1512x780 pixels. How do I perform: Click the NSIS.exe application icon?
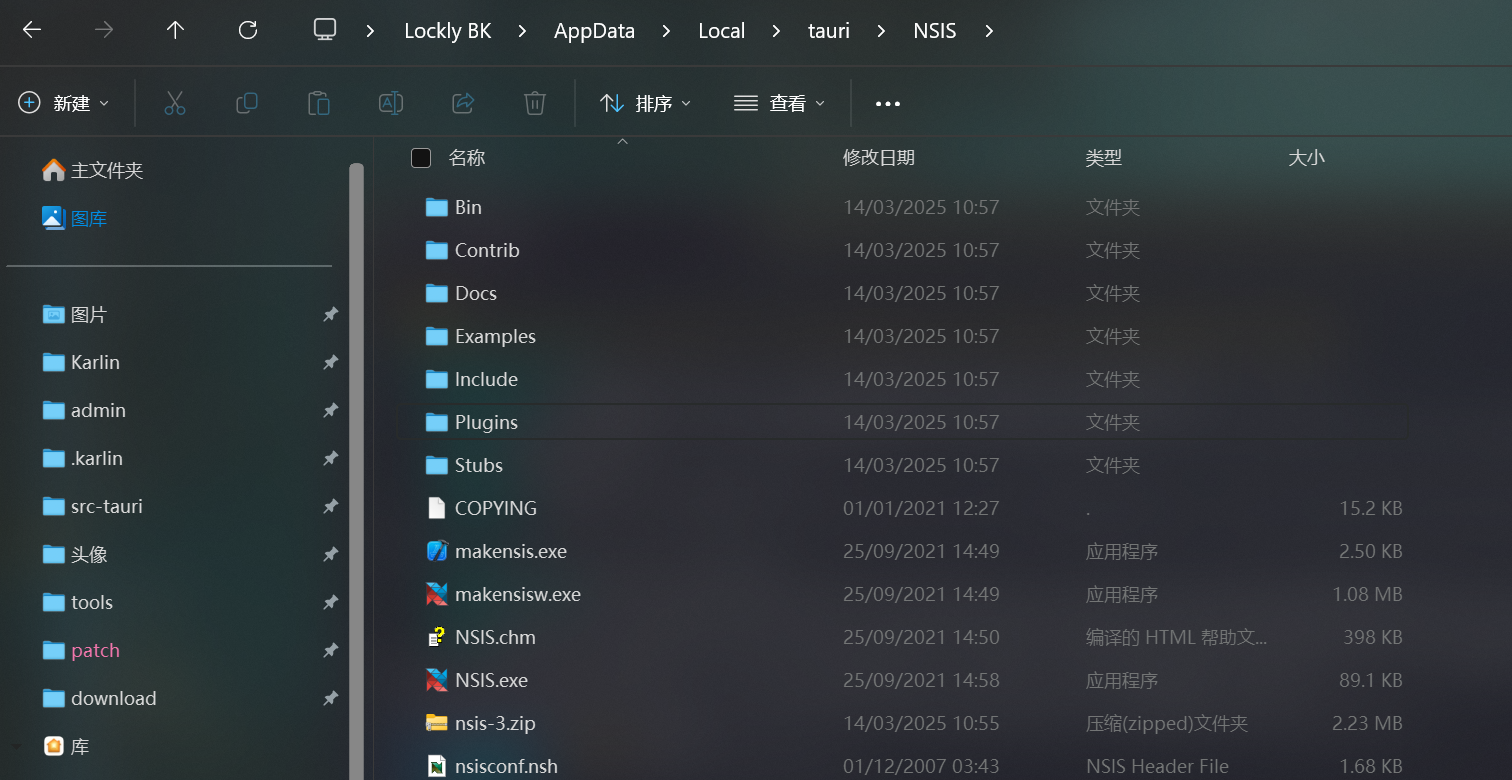[437, 680]
